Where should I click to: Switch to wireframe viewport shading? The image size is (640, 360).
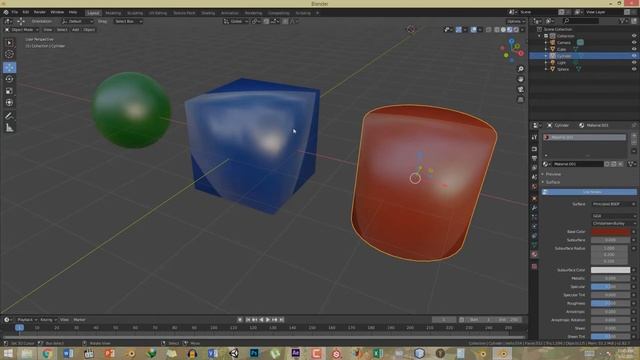point(497,30)
